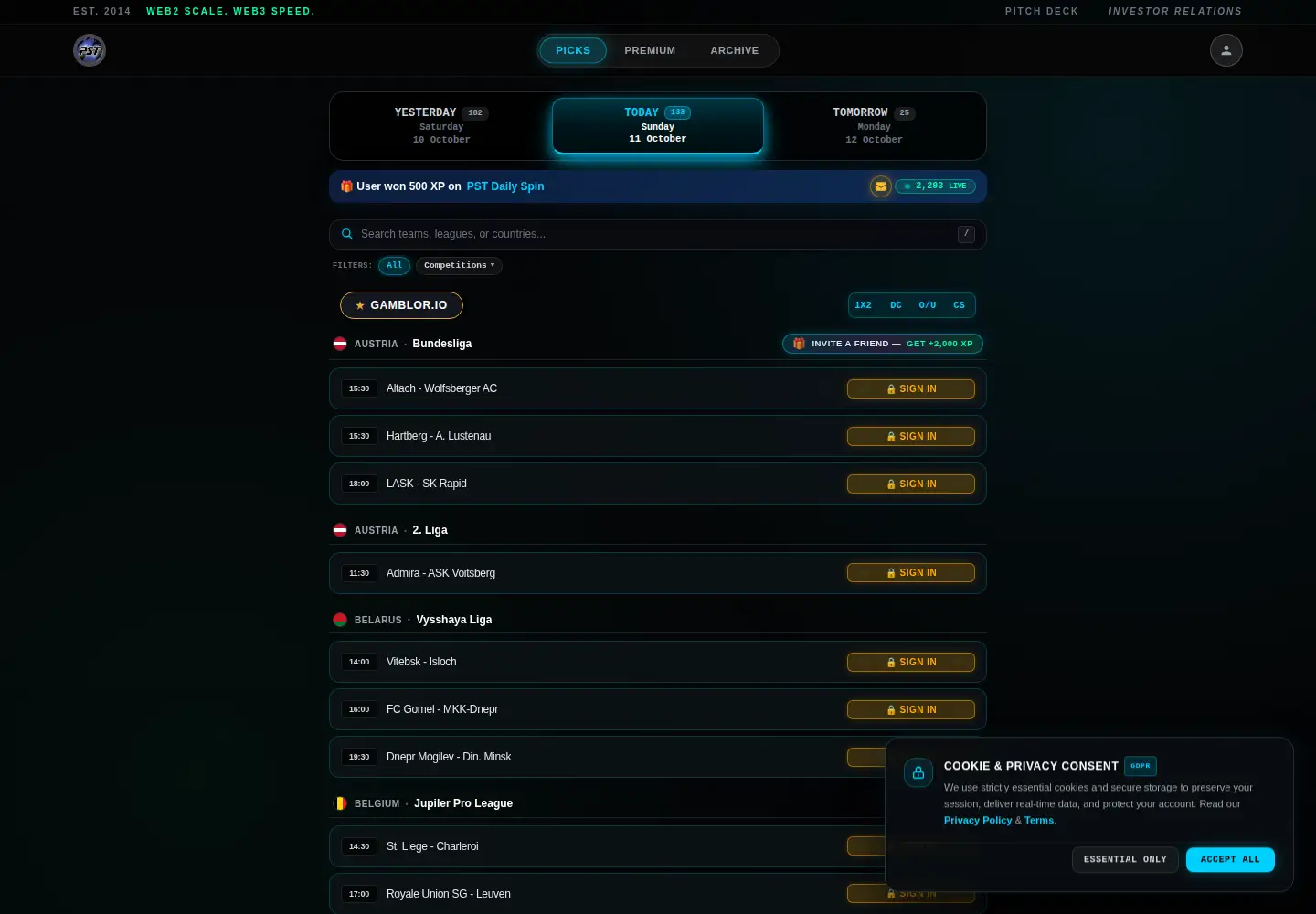Click the Austria flag beside Bundesliga

coord(340,344)
